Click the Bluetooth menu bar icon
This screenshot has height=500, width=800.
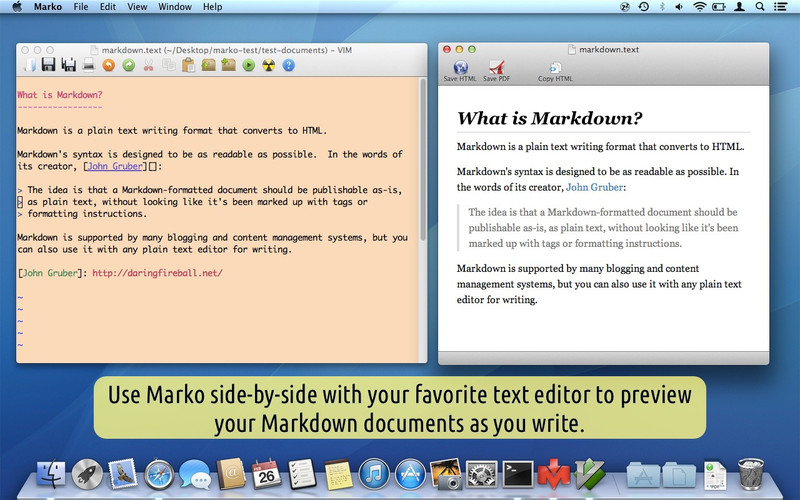[x=662, y=7]
